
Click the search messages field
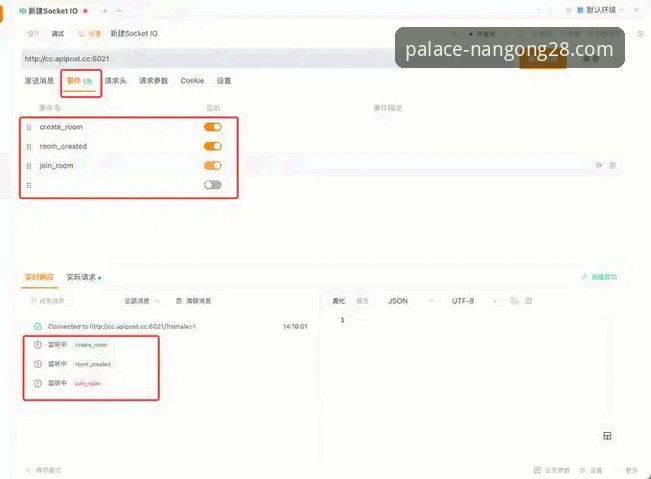coord(50,301)
